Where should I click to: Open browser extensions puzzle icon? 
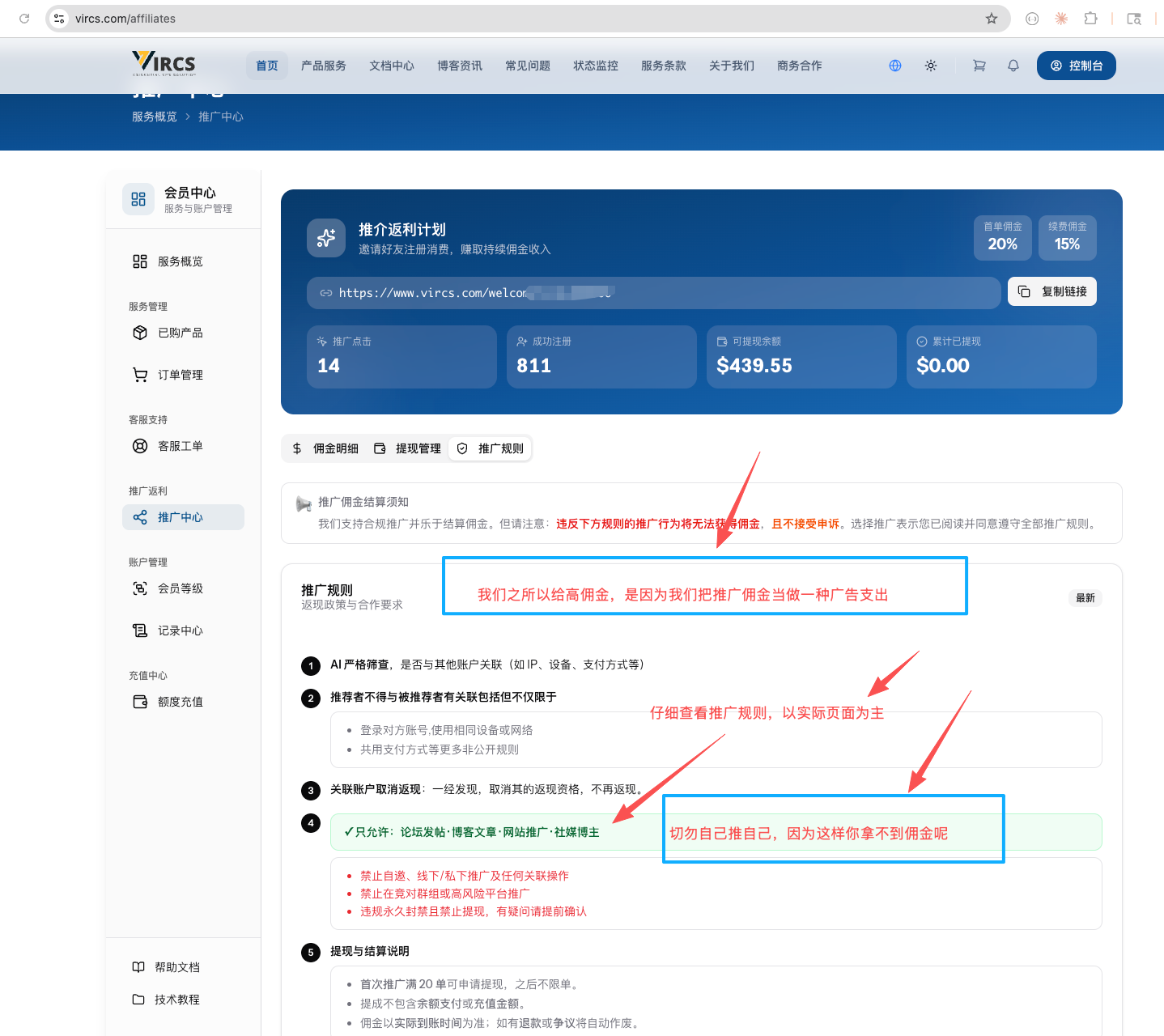click(x=1090, y=19)
